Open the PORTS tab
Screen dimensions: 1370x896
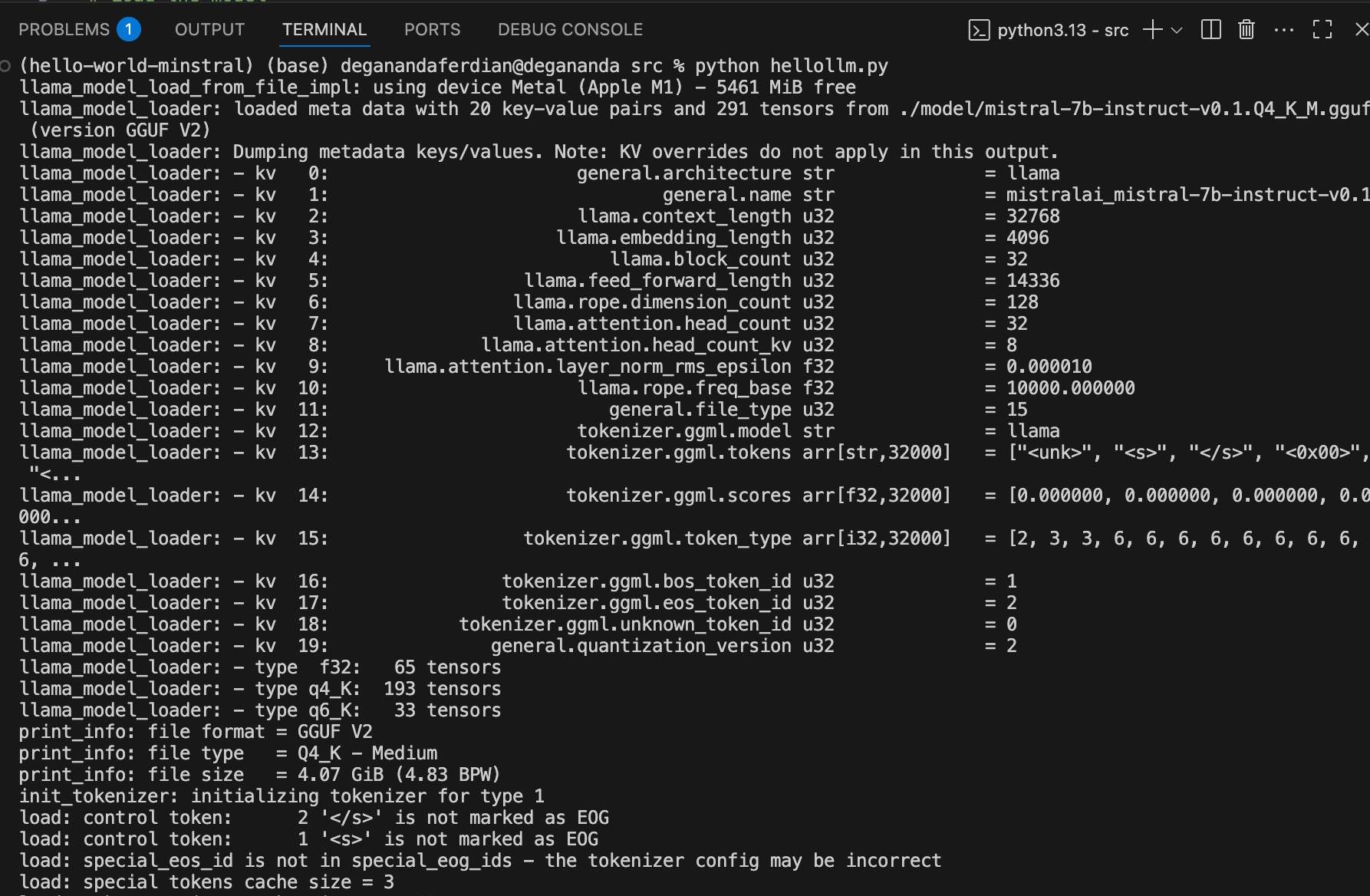click(433, 30)
